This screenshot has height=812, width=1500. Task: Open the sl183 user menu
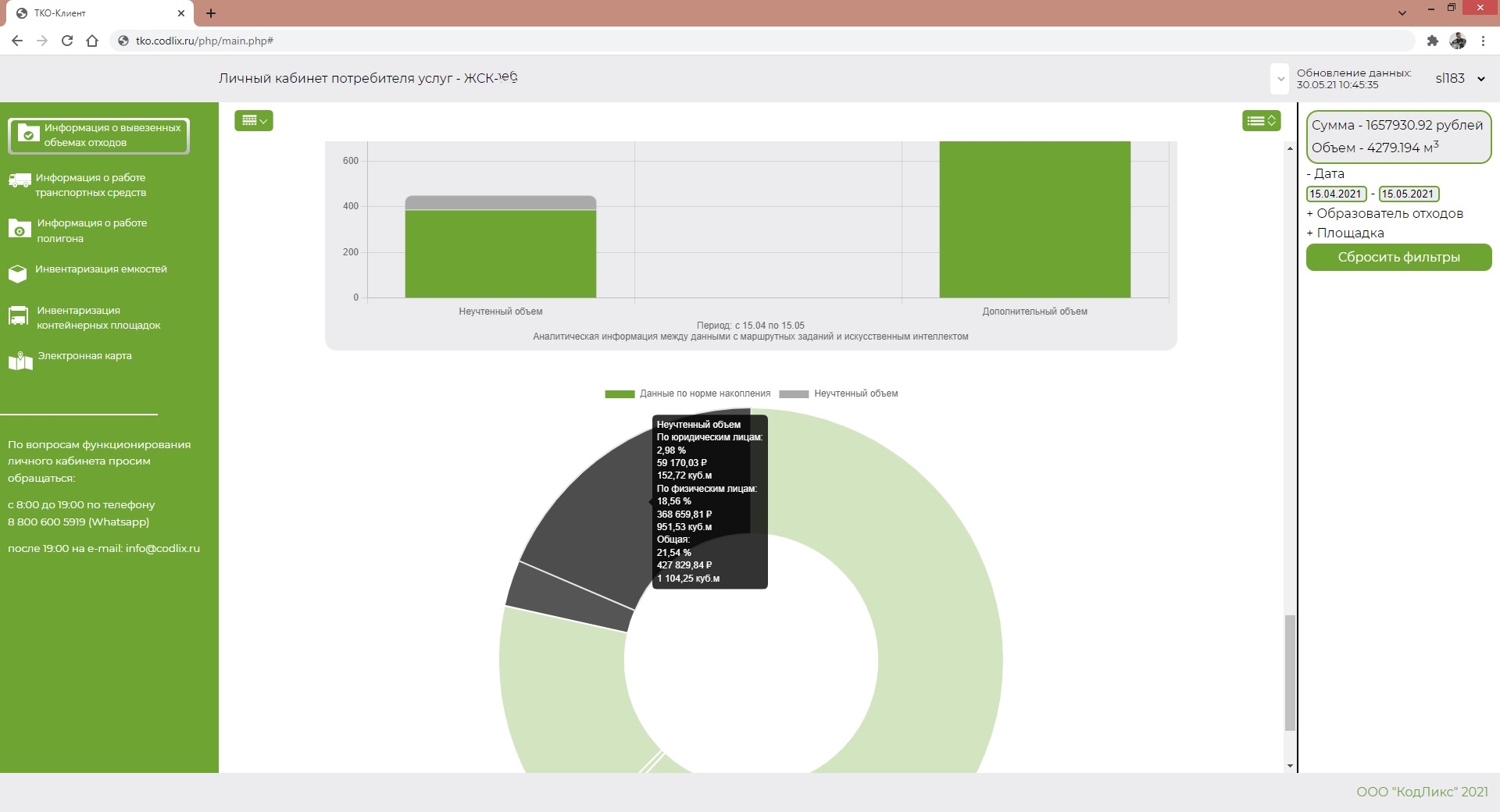[x=1460, y=78]
